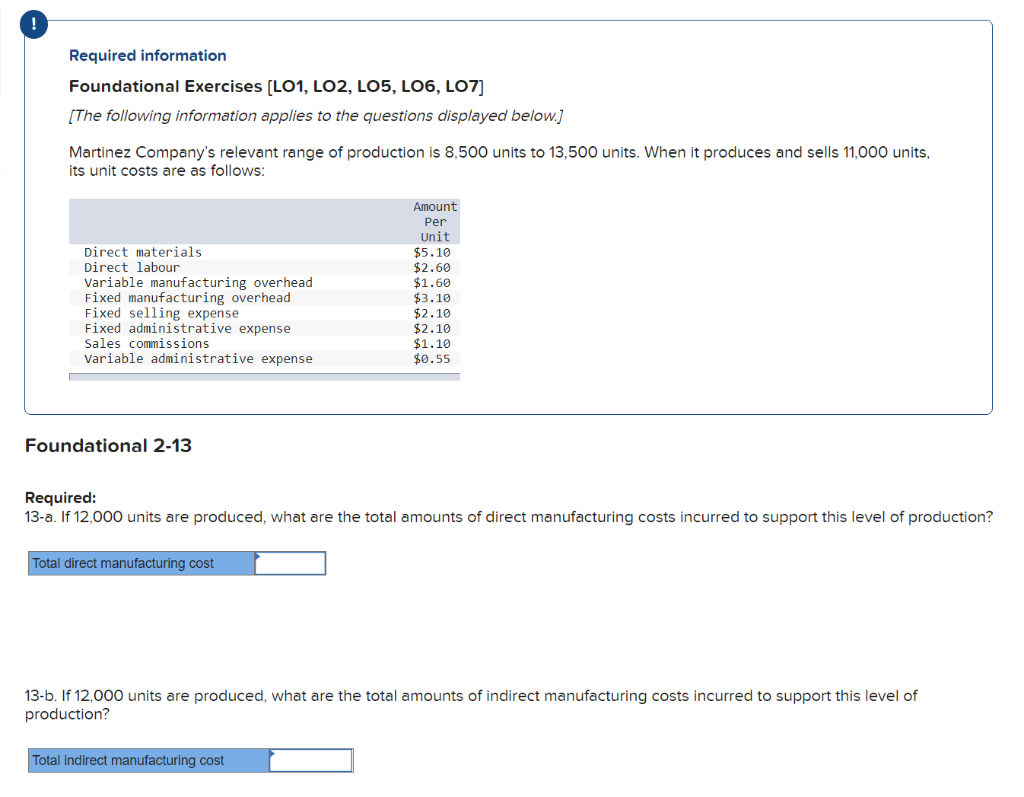Click 'Fixed selling expense' row label
The height and width of the screenshot is (797, 1024).
pyautogui.click(x=161, y=313)
